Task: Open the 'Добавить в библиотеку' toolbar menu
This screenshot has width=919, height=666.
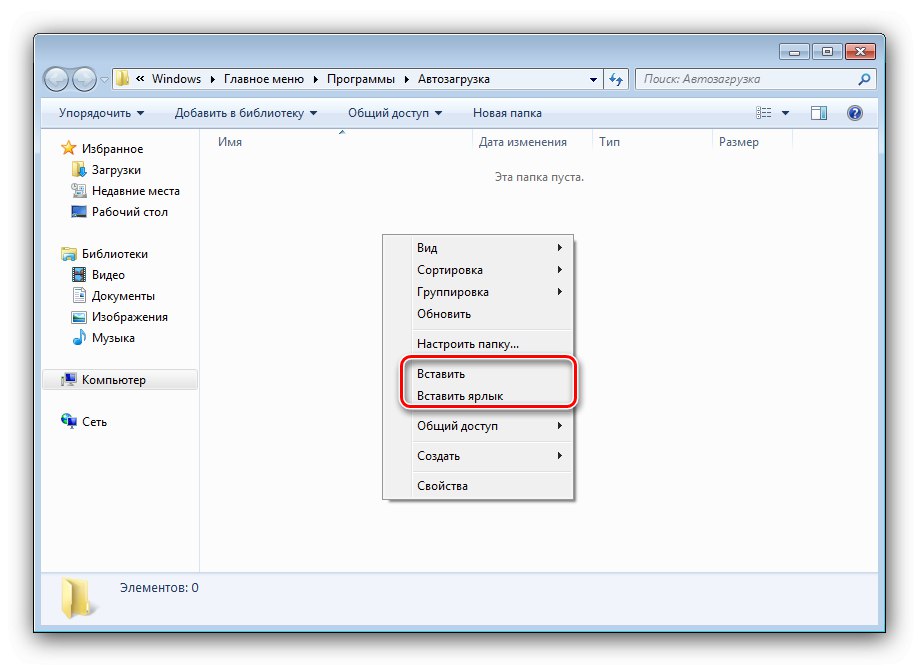Action: 246,113
